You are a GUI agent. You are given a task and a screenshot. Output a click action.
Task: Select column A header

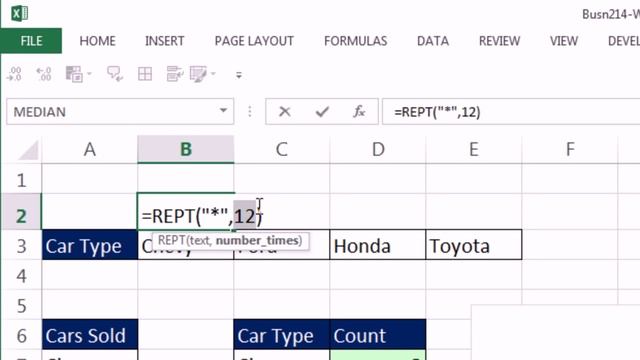click(x=90, y=149)
